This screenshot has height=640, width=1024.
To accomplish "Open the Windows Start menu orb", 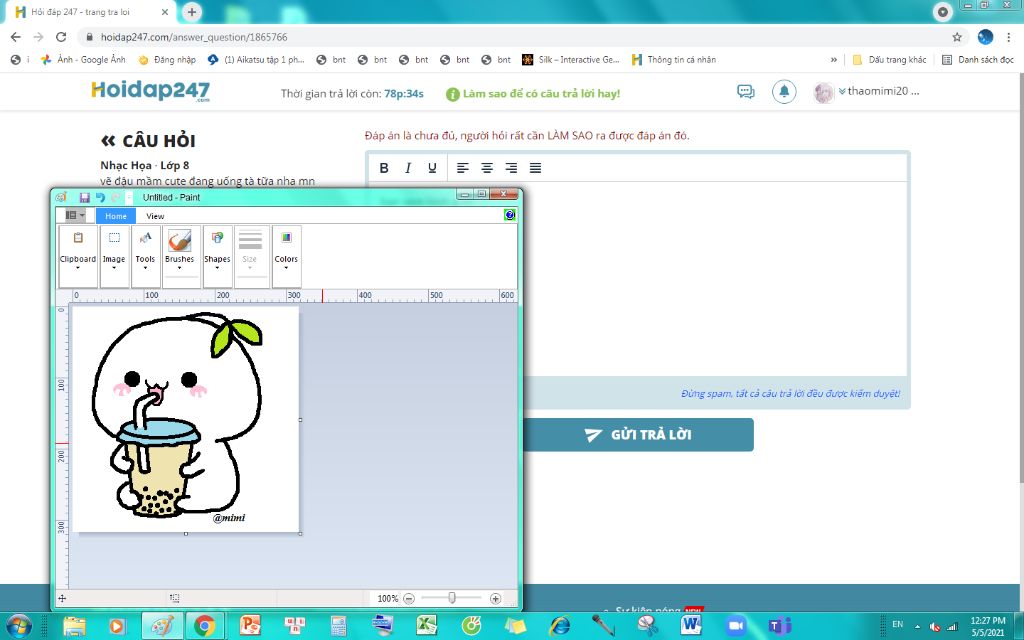I will click(18, 626).
